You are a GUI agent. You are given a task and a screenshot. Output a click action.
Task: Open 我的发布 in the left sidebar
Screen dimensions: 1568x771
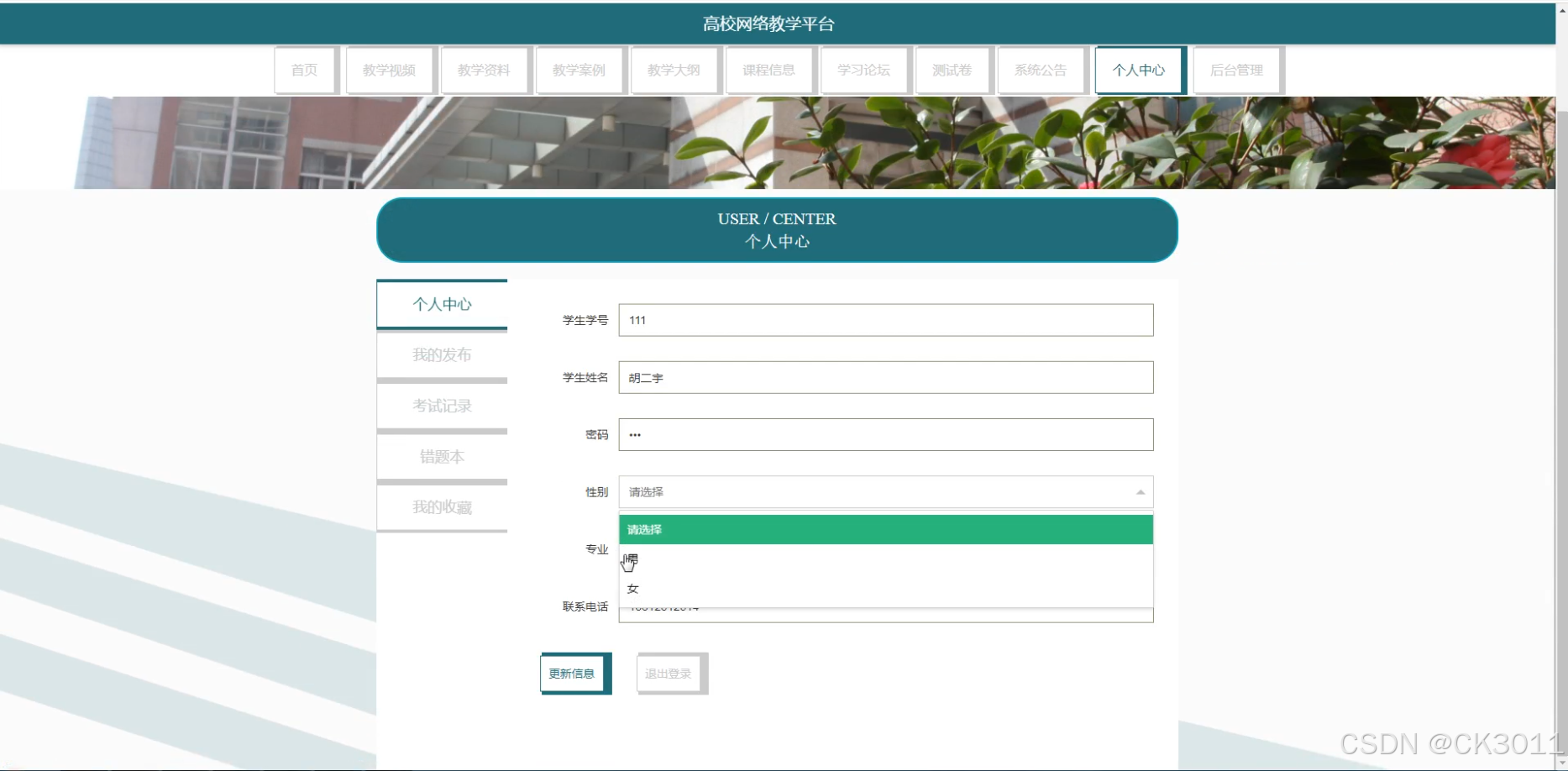click(x=442, y=355)
